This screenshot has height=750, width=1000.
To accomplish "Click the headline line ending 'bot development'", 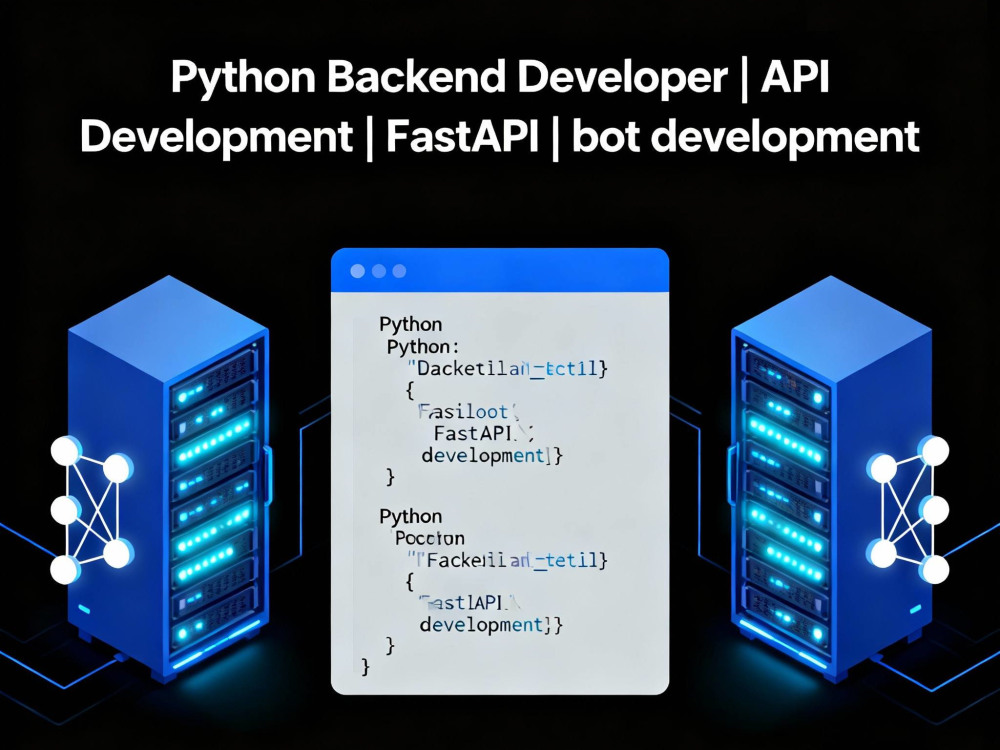I will 500,137.
